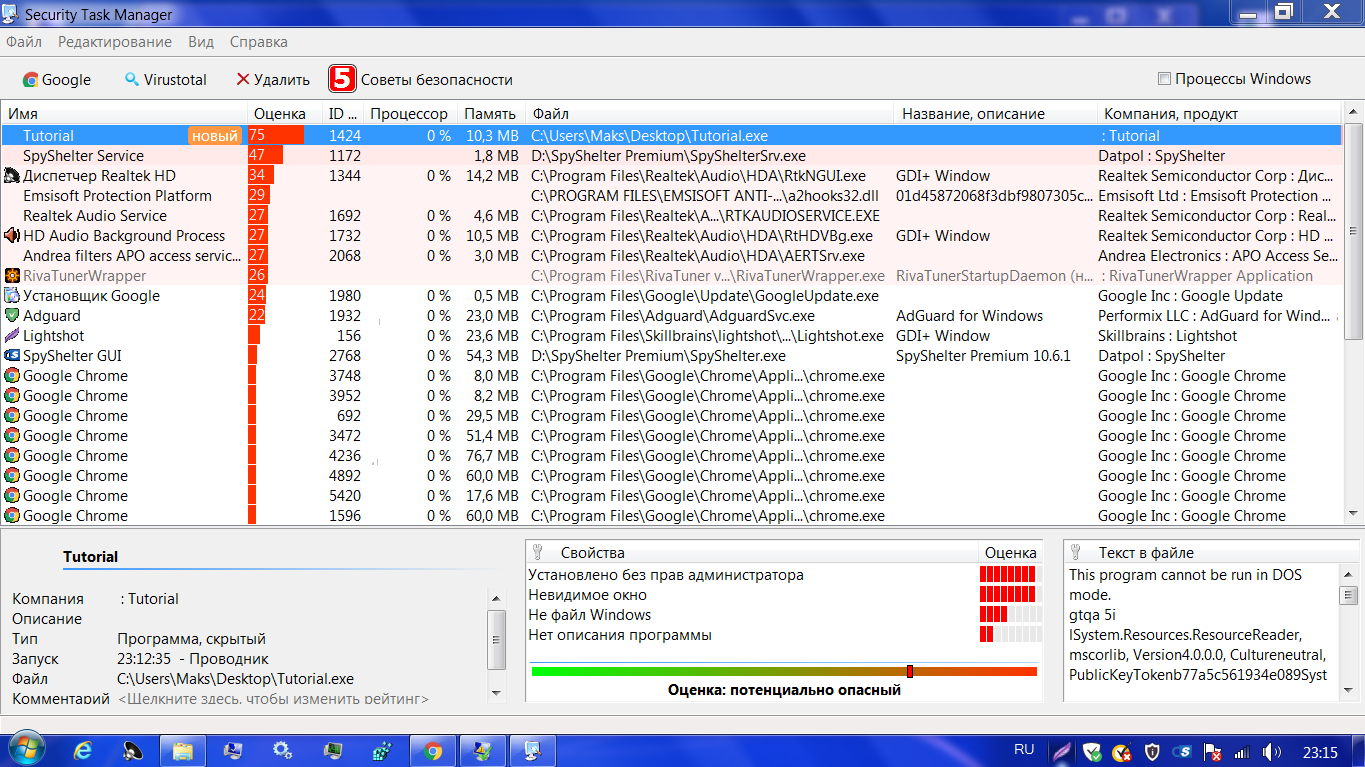Click the AdGuard for Windows description cell

[969, 316]
